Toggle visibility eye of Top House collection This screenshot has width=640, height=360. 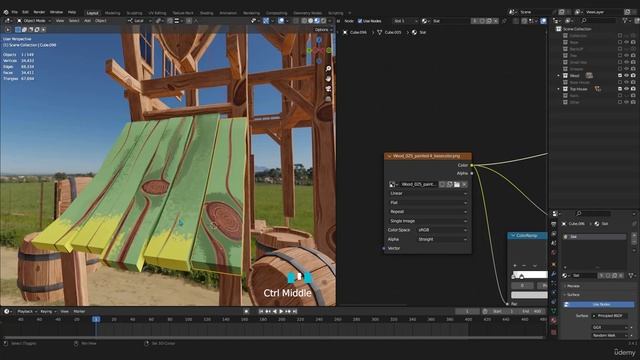pos(627,89)
